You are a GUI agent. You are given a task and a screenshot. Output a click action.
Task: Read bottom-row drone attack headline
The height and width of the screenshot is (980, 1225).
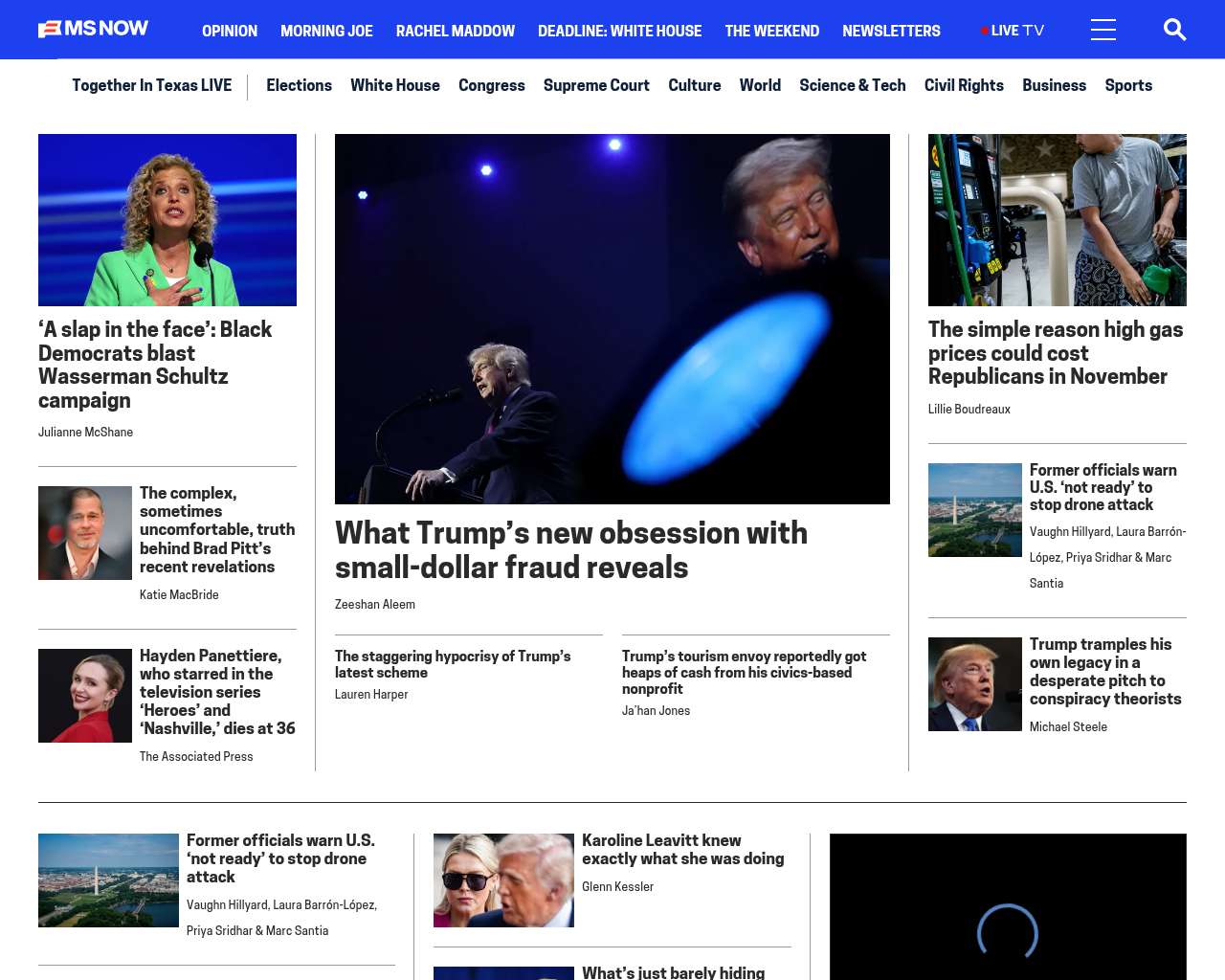click(280, 858)
